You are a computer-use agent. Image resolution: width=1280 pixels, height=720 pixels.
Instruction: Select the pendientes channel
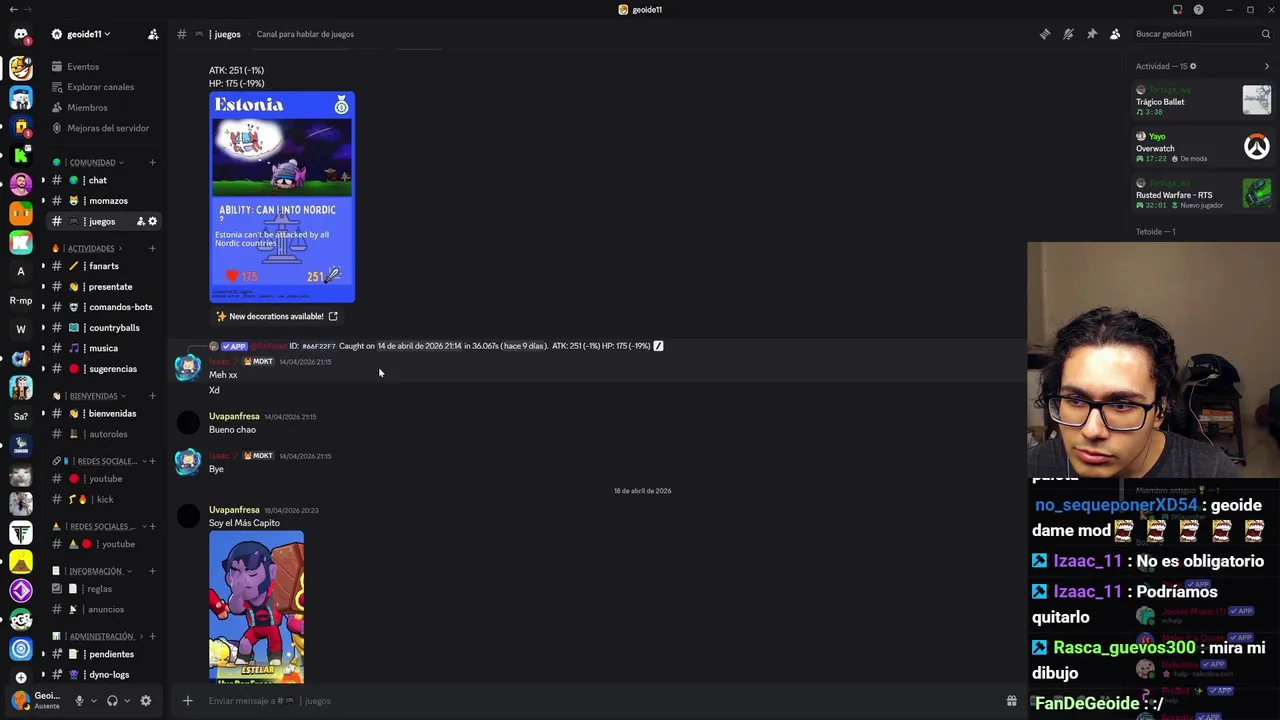(103, 654)
